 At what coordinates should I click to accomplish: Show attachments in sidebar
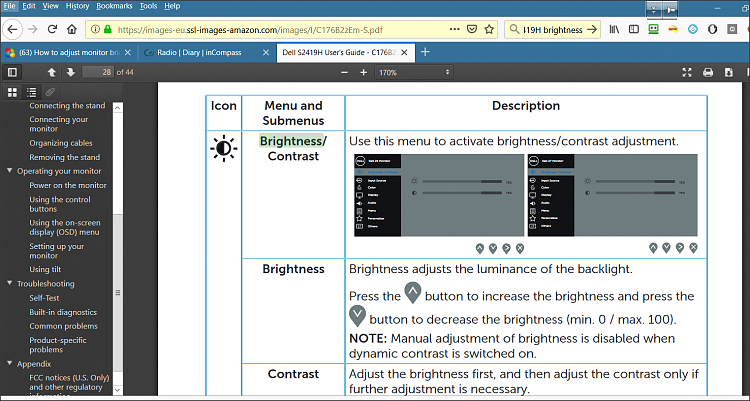click(50, 92)
